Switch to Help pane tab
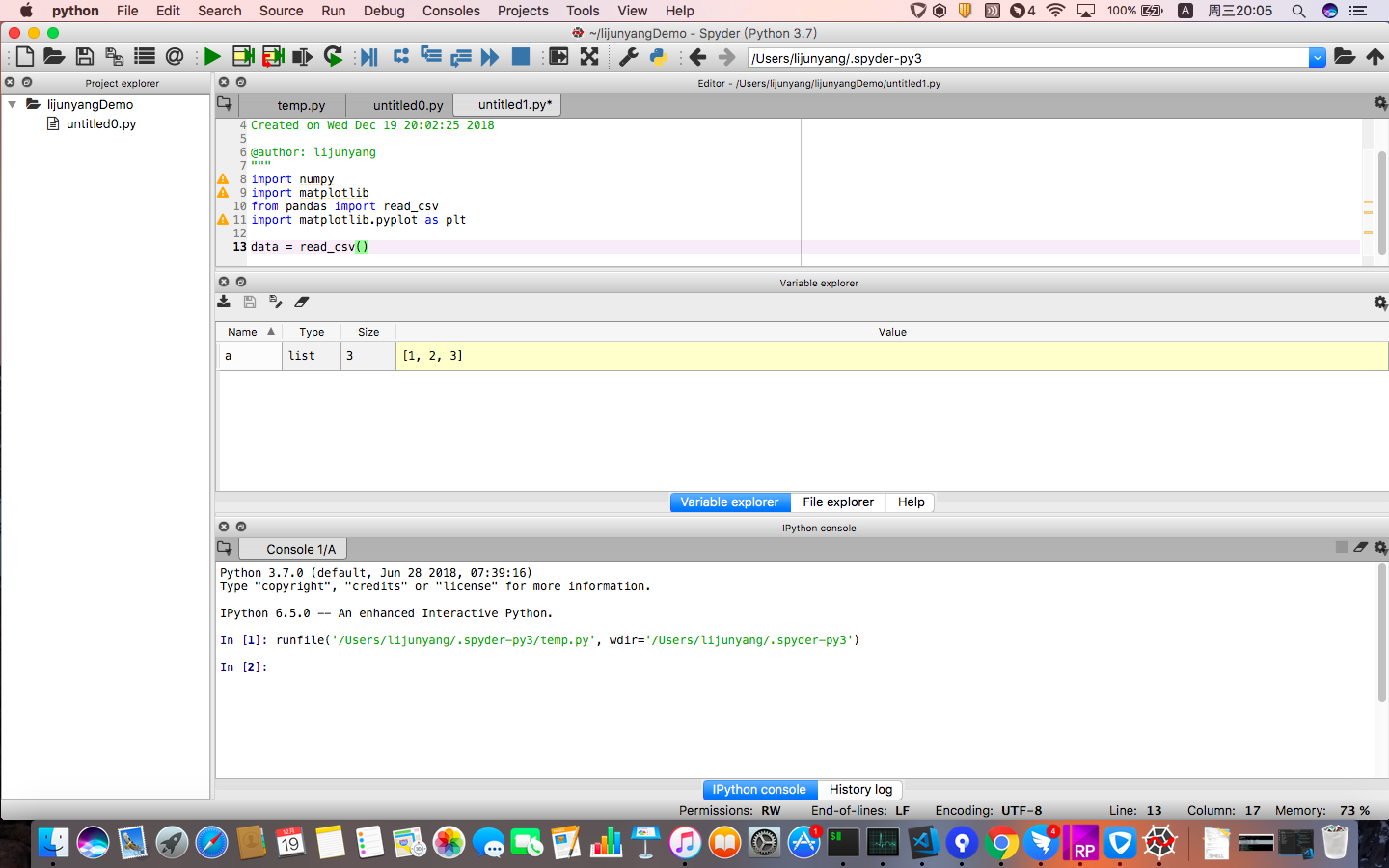 point(912,502)
